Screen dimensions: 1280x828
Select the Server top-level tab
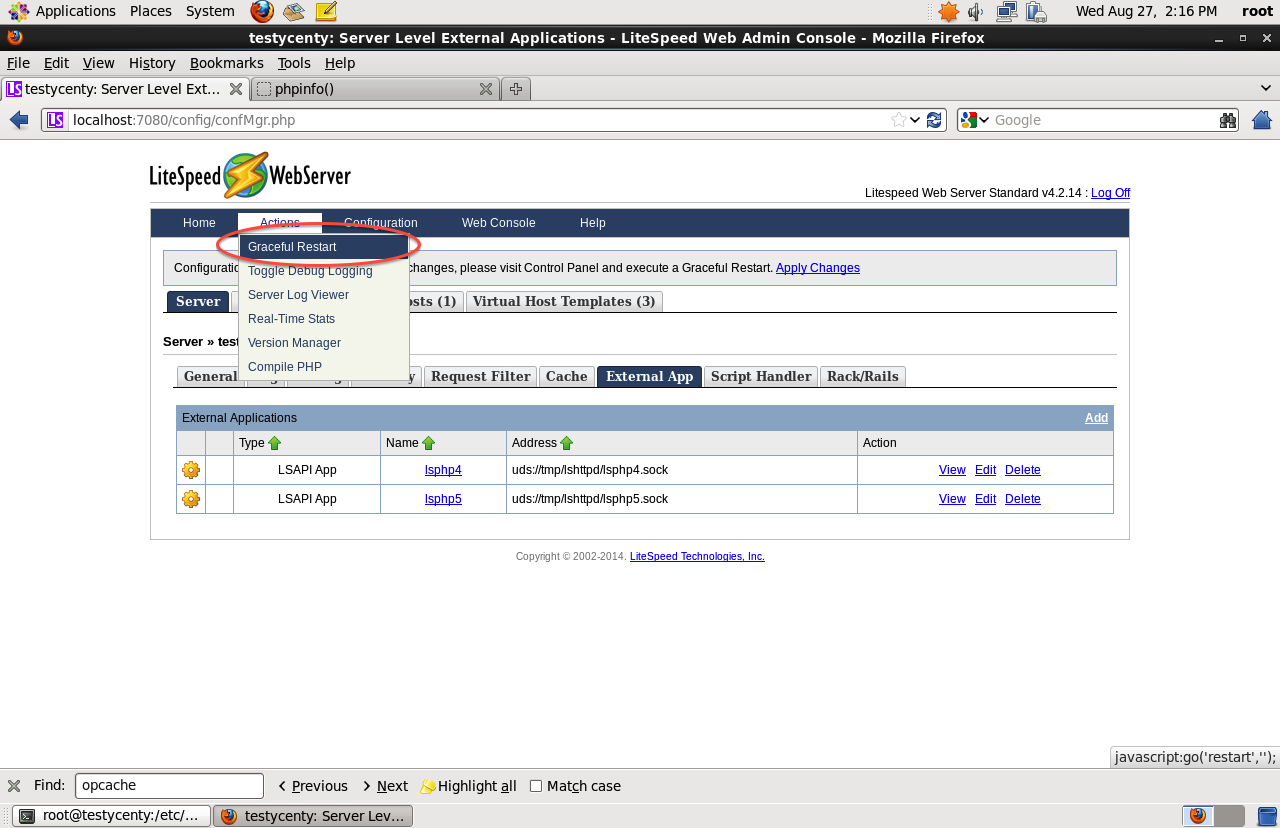(198, 301)
